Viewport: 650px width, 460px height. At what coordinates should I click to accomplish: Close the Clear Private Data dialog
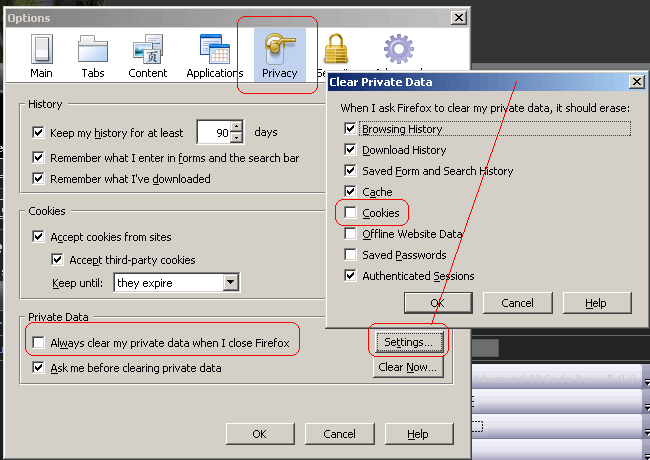[635, 82]
